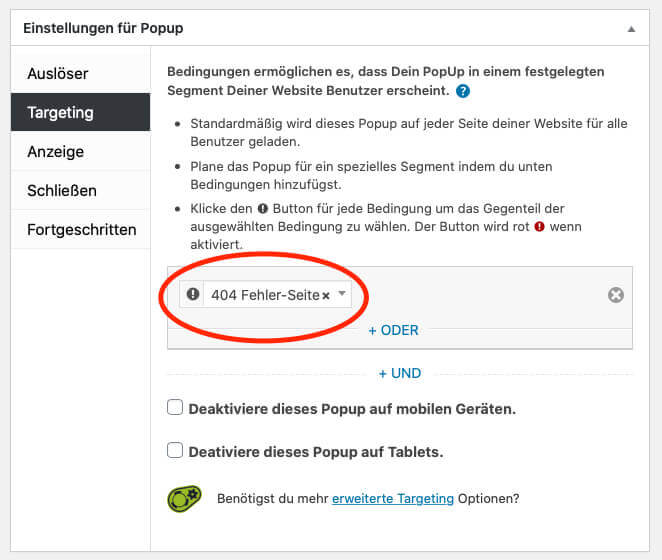Select the active Targeting tab
The height and width of the screenshot is (560, 662).
(81, 112)
